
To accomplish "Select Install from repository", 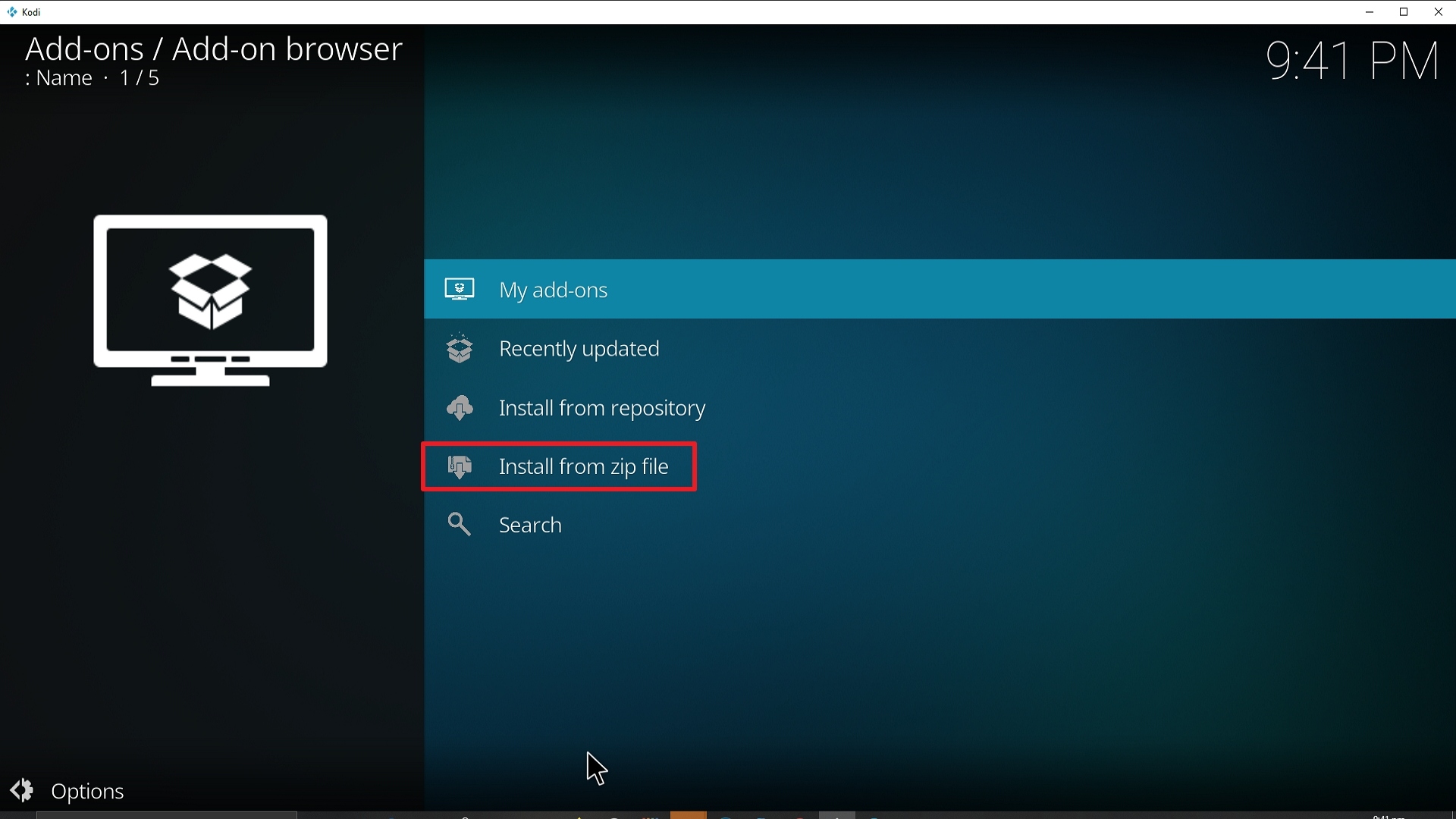I will (940, 408).
